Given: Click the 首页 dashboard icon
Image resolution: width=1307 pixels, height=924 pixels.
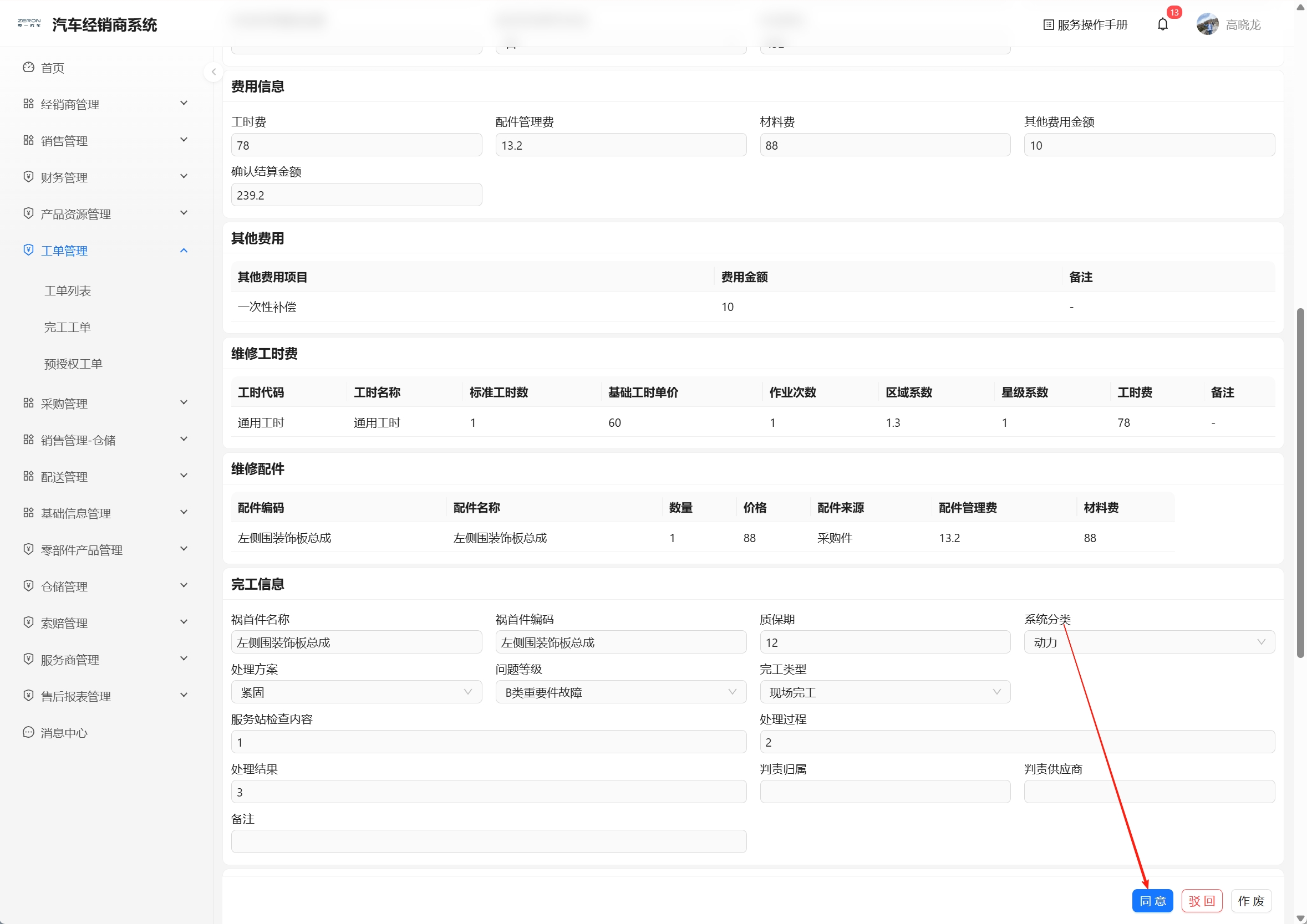Looking at the screenshot, I should 28,67.
